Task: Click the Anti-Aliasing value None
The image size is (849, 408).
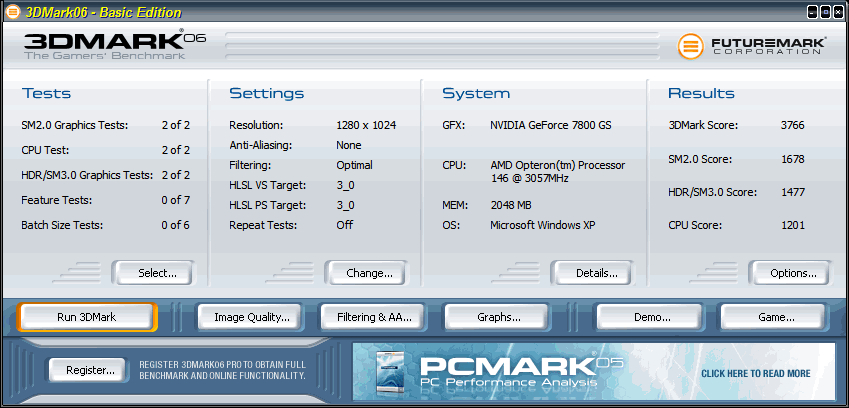Action: click(x=349, y=145)
